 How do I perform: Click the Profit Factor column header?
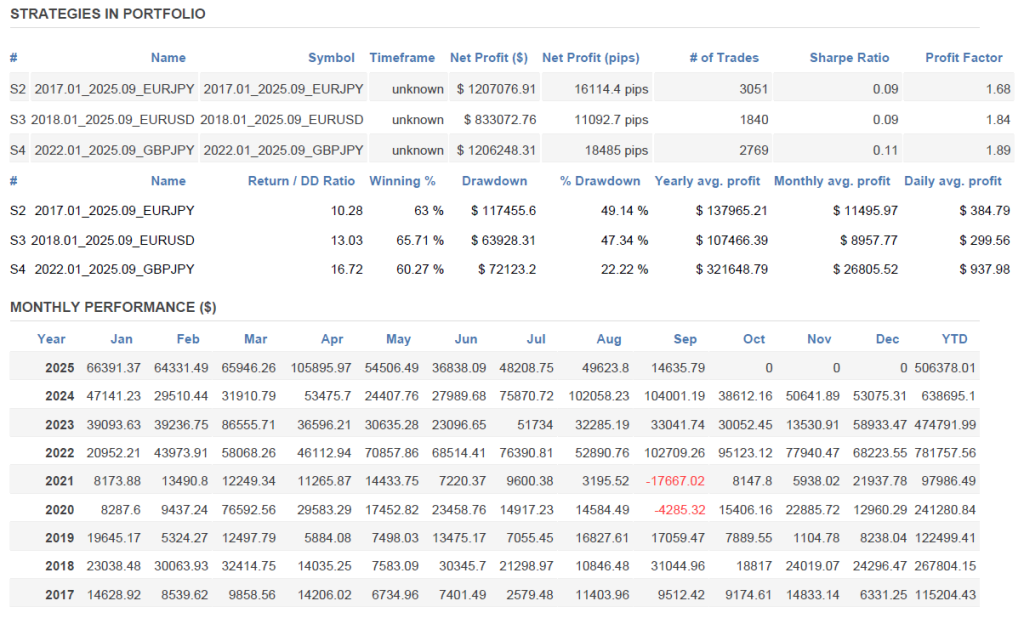coord(963,58)
